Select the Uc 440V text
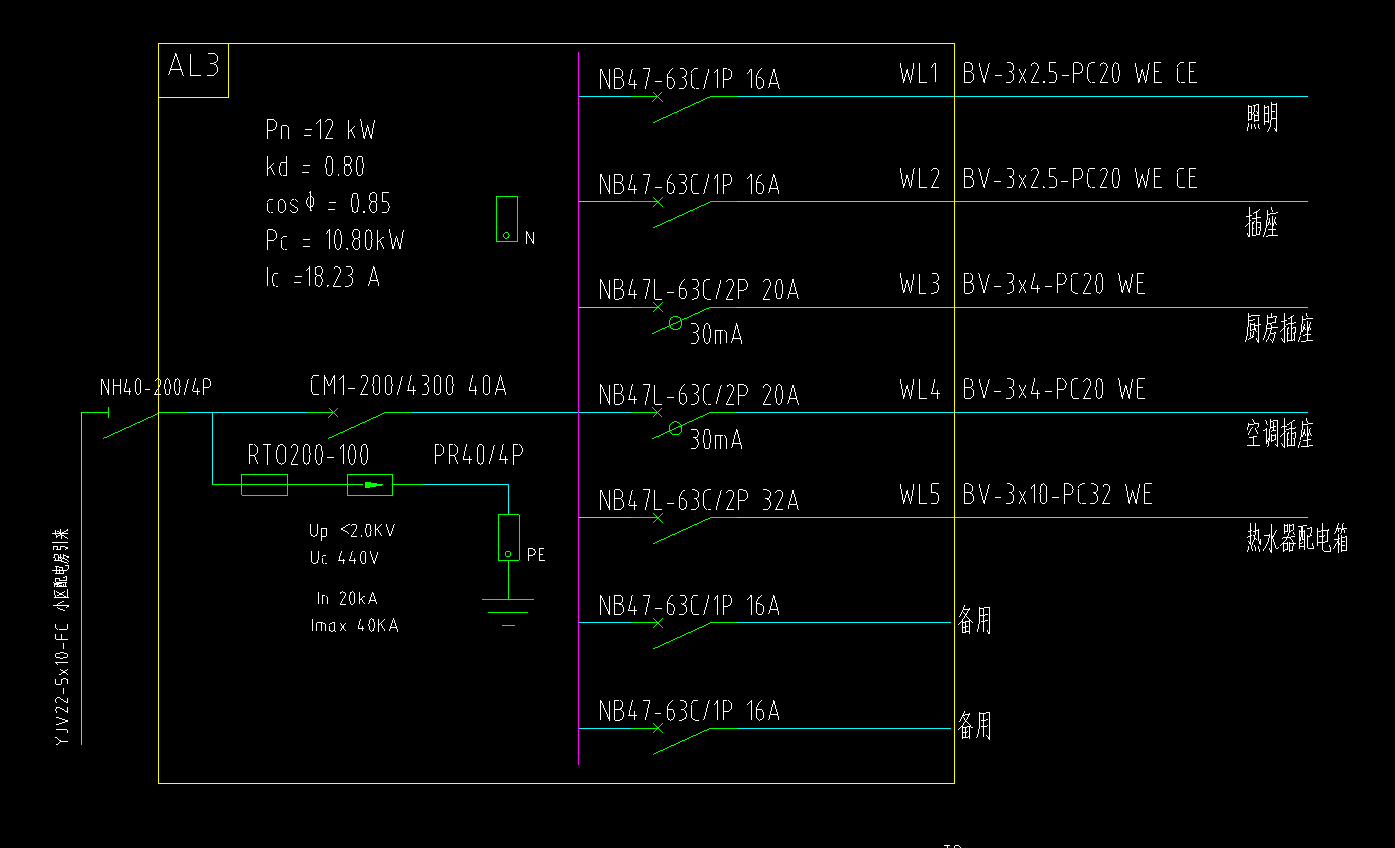 coord(343,558)
